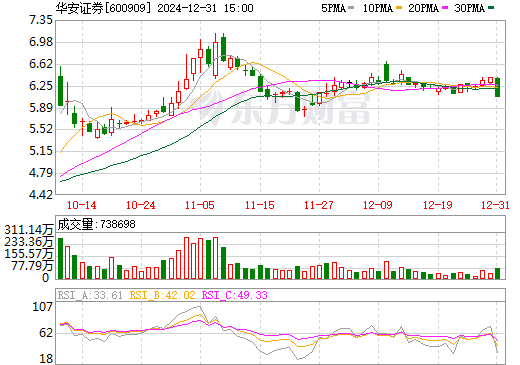Click the 成交量:738698 volume label
520x365 pixels.
click(97, 224)
